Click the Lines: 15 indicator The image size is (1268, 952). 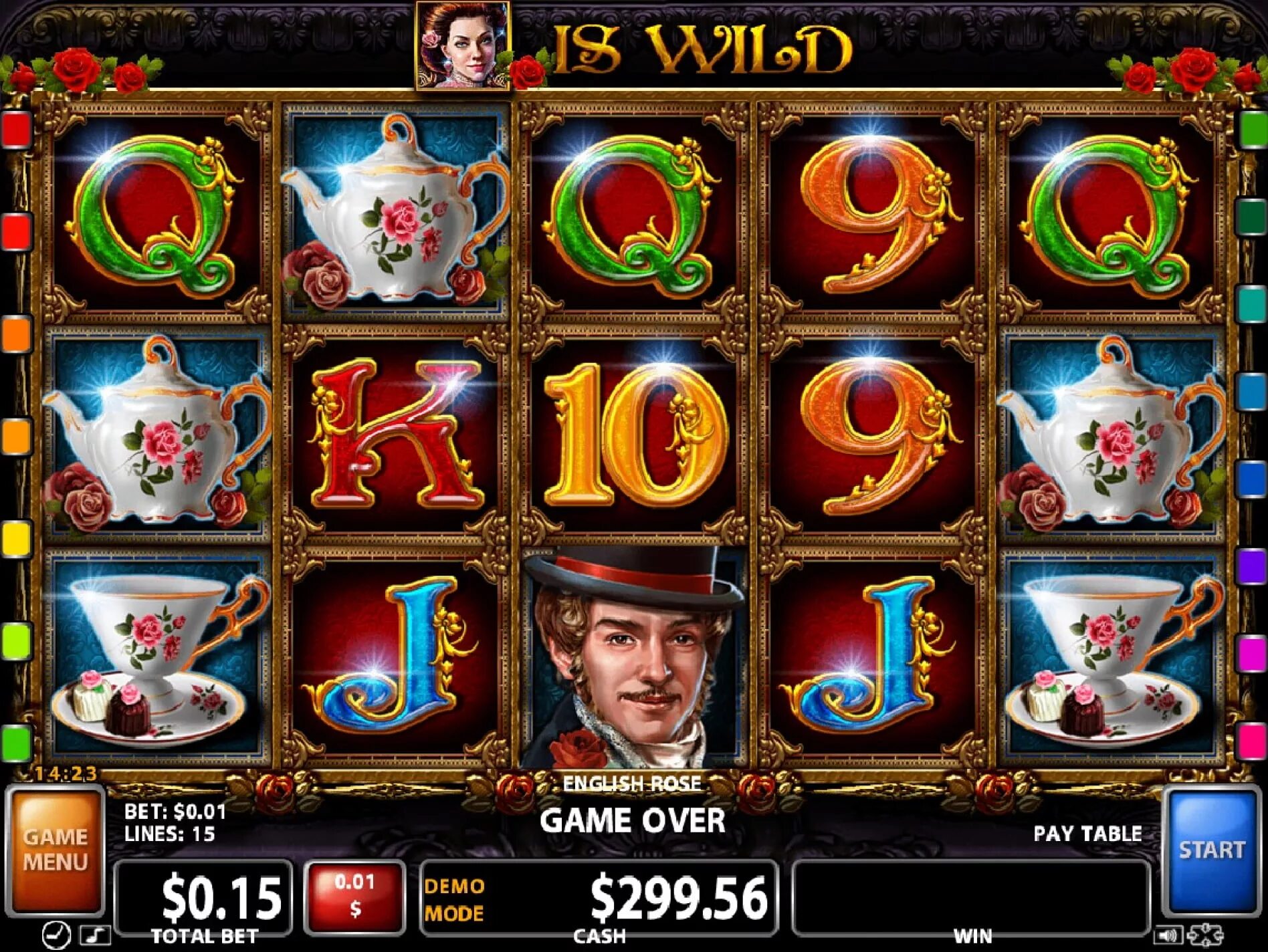[x=170, y=834]
